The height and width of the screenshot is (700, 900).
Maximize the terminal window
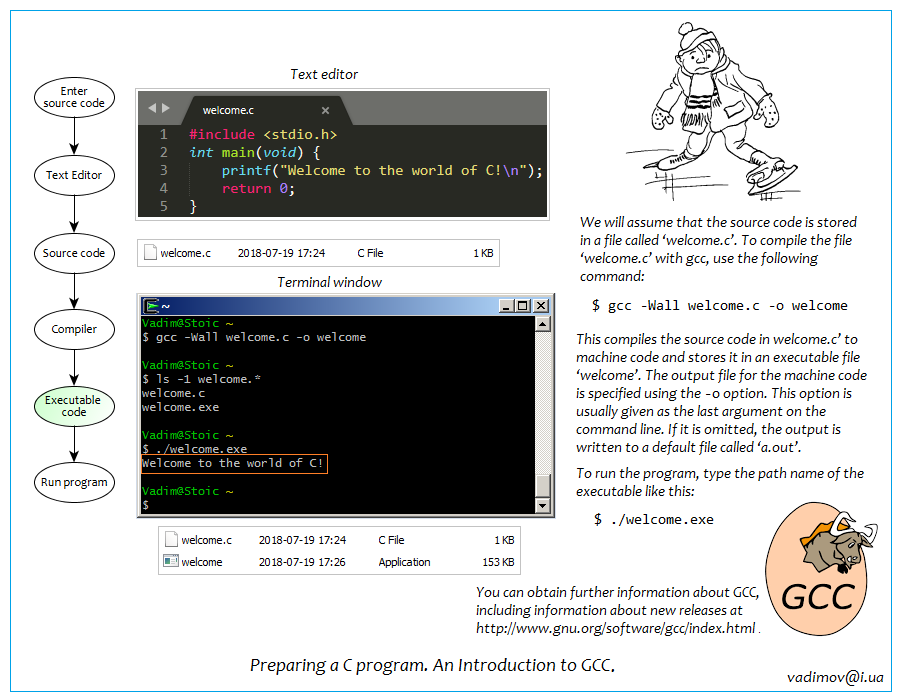click(x=522, y=306)
